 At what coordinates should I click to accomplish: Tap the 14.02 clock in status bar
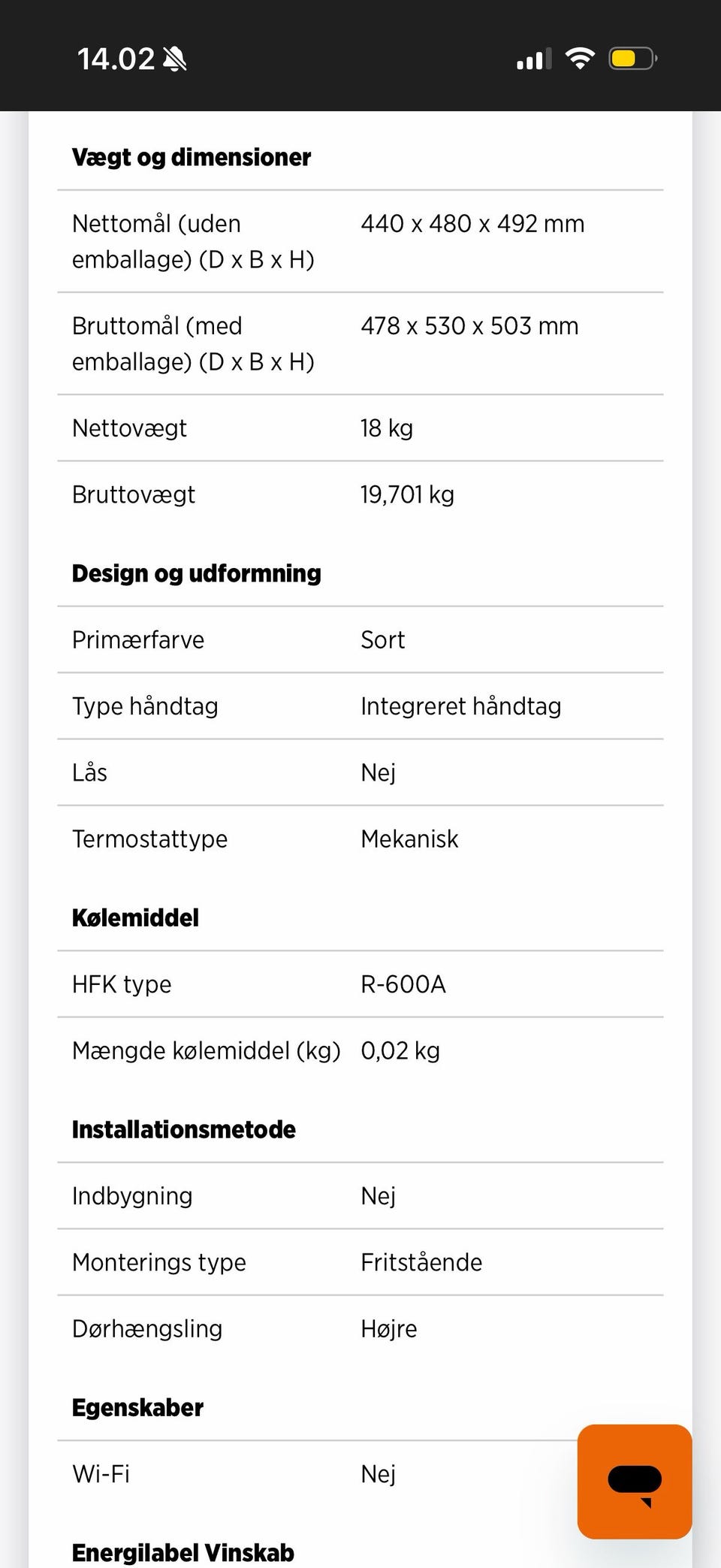click(116, 59)
